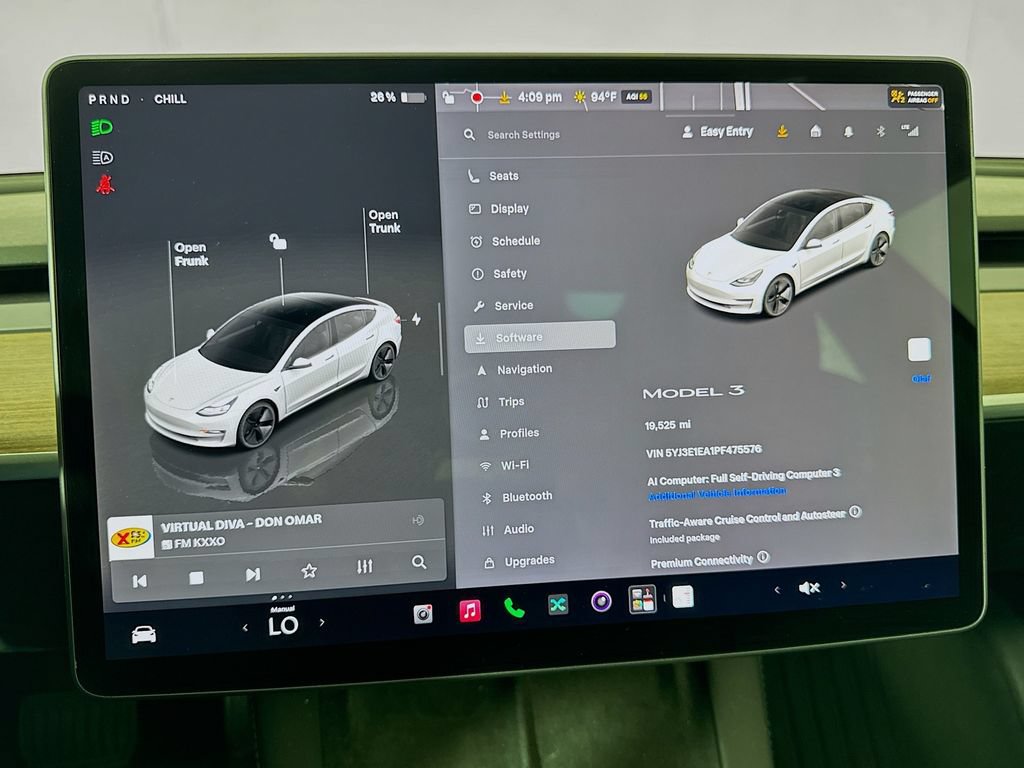Image resolution: width=1024 pixels, height=768 pixels.
Task: Tap the white color swatch under car image
Action: [x=920, y=350]
